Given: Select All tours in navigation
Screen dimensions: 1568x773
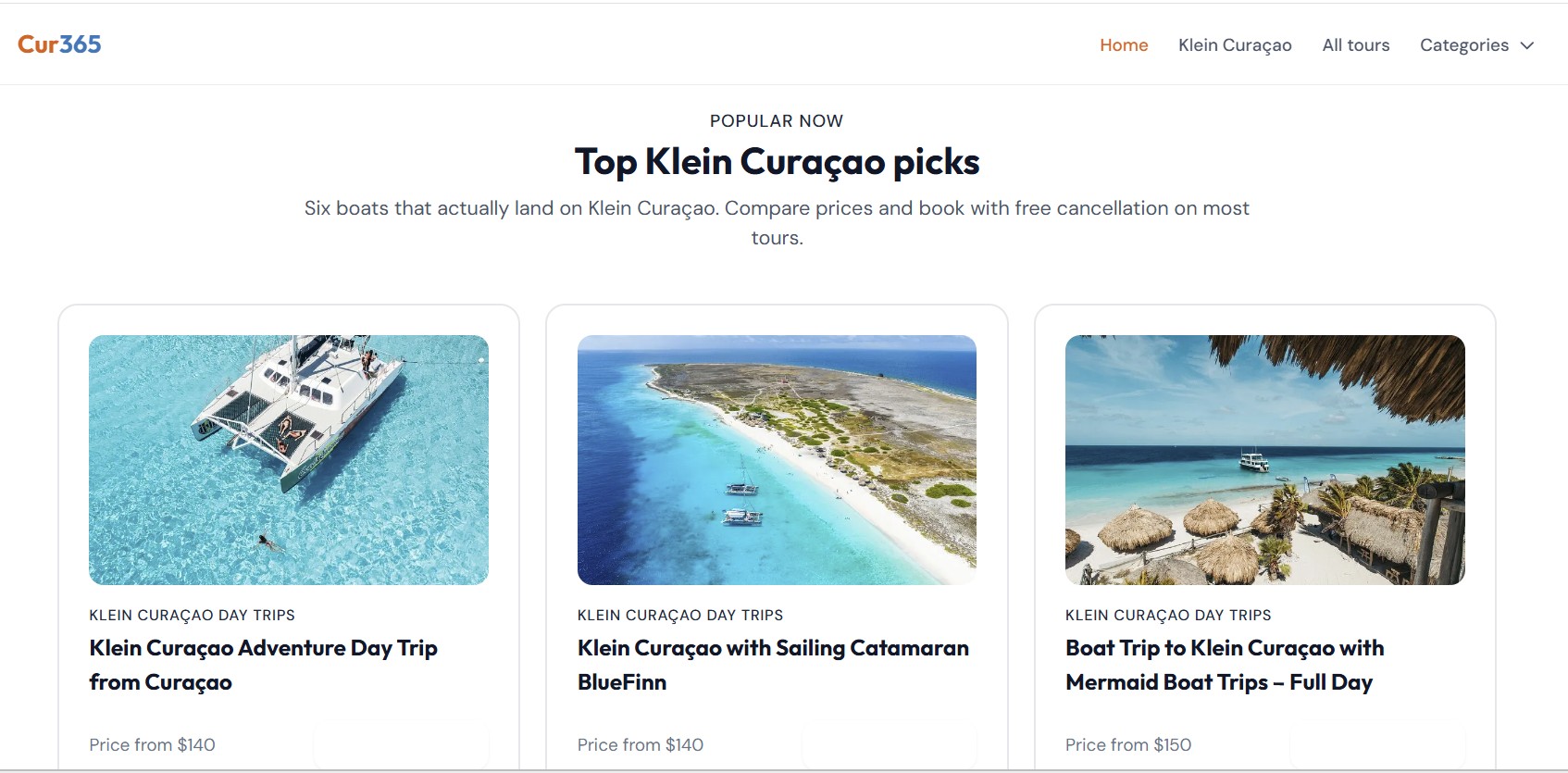Looking at the screenshot, I should tap(1356, 45).
